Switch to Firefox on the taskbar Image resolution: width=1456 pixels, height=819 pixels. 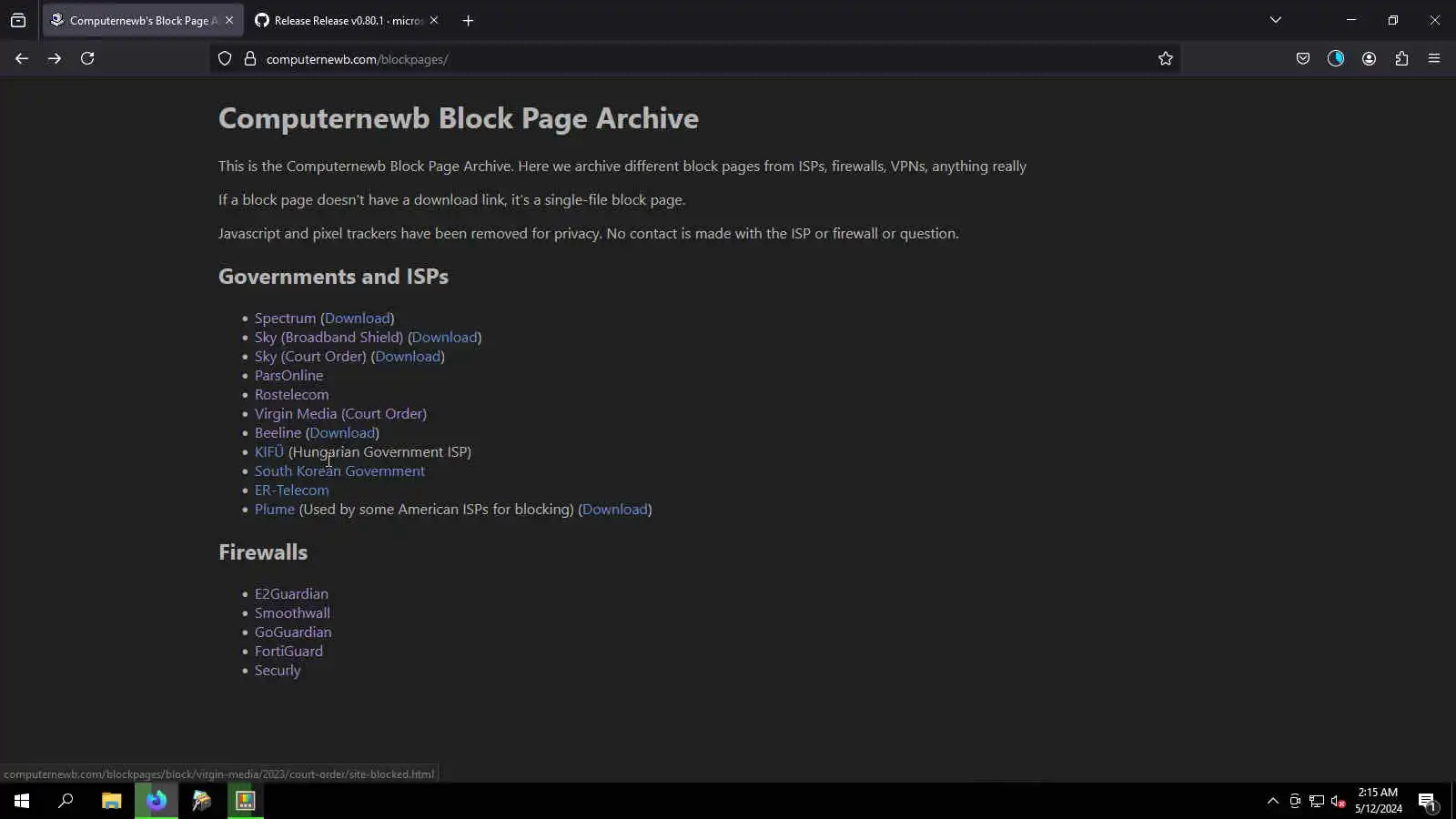(x=157, y=801)
